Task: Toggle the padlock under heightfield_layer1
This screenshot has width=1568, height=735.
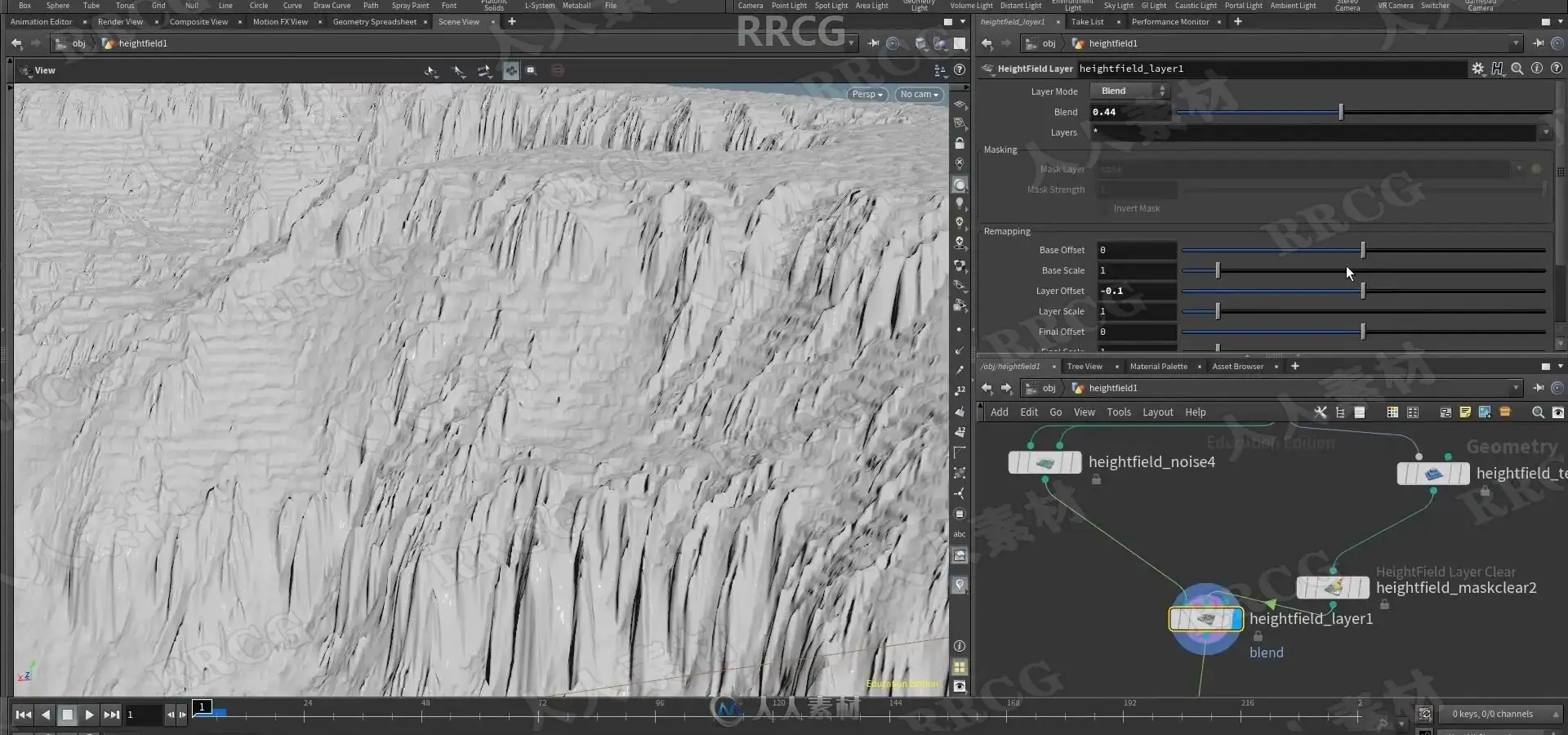Action: tap(1258, 636)
